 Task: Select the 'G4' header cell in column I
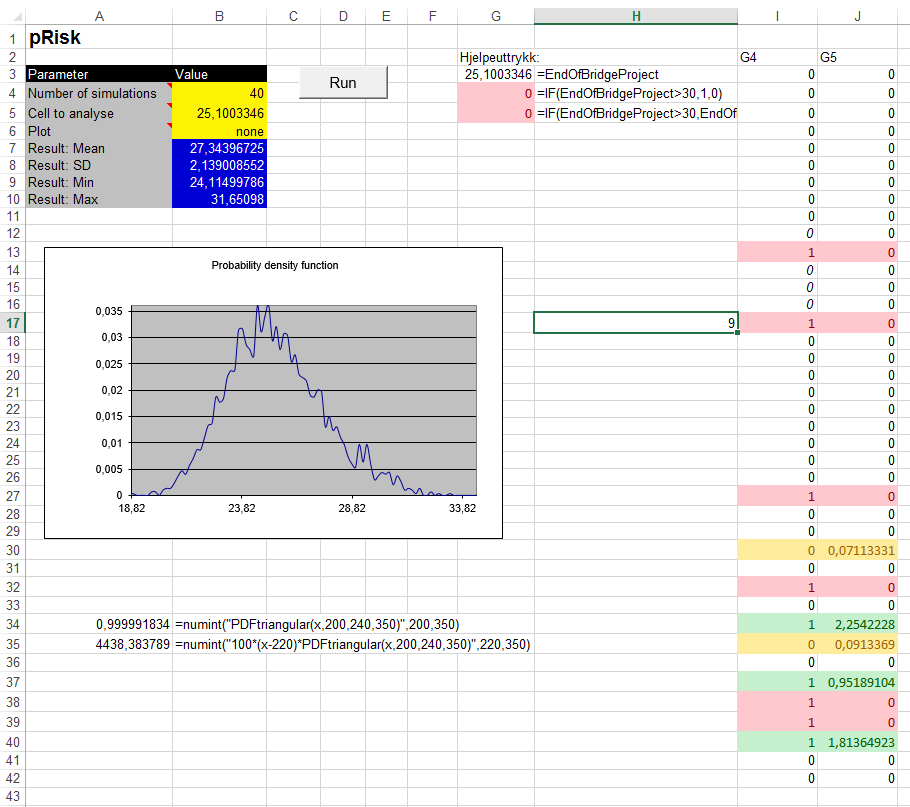pyautogui.click(x=778, y=57)
